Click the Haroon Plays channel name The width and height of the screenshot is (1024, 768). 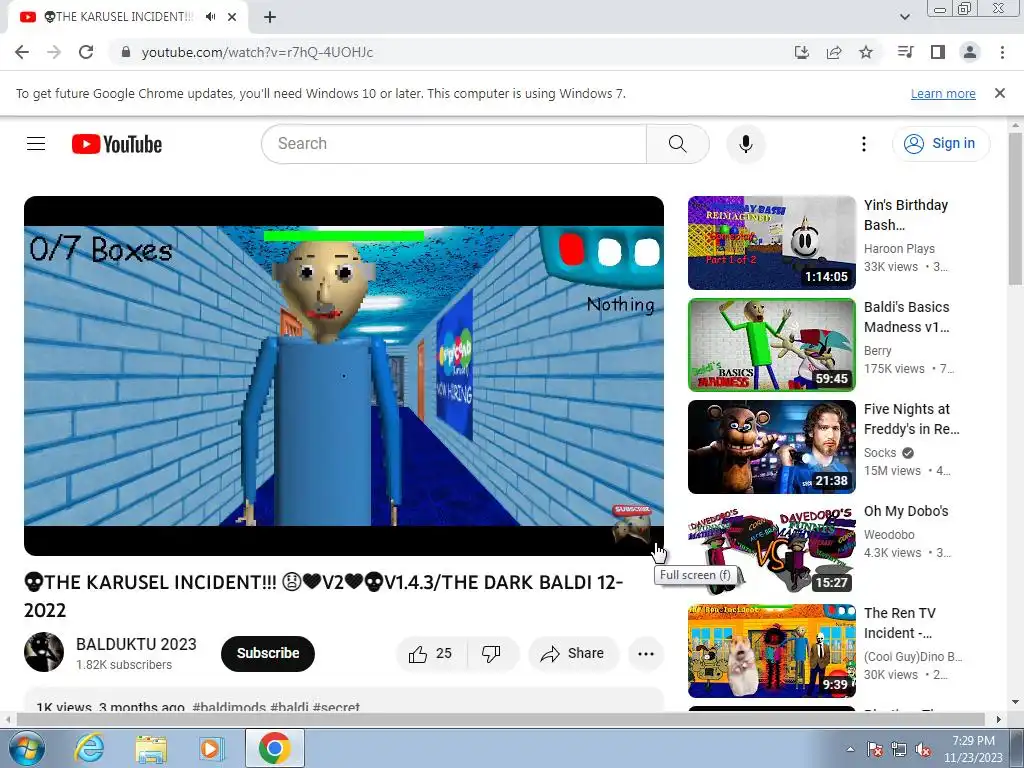tap(899, 249)
